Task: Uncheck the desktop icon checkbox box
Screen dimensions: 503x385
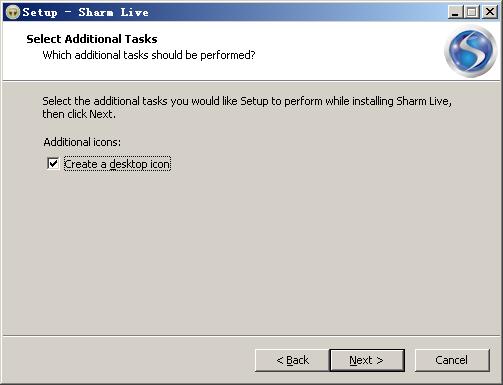Action: [x=53, y=164]
